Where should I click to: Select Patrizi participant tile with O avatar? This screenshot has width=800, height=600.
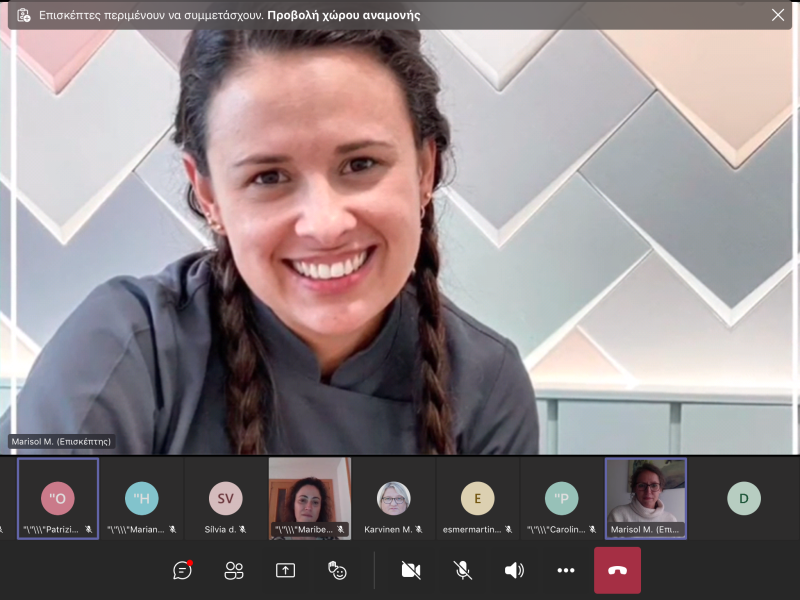pyautogui.click(x=58, y=498)
